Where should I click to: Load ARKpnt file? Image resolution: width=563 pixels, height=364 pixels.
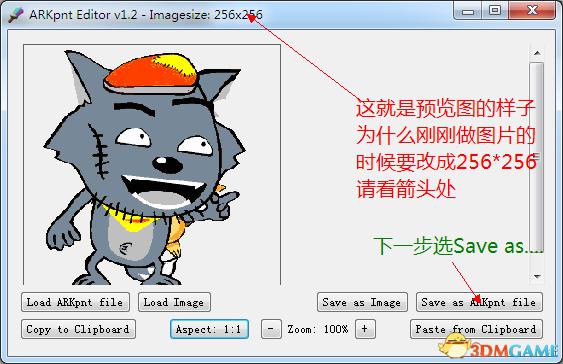[x=75, y=302]
